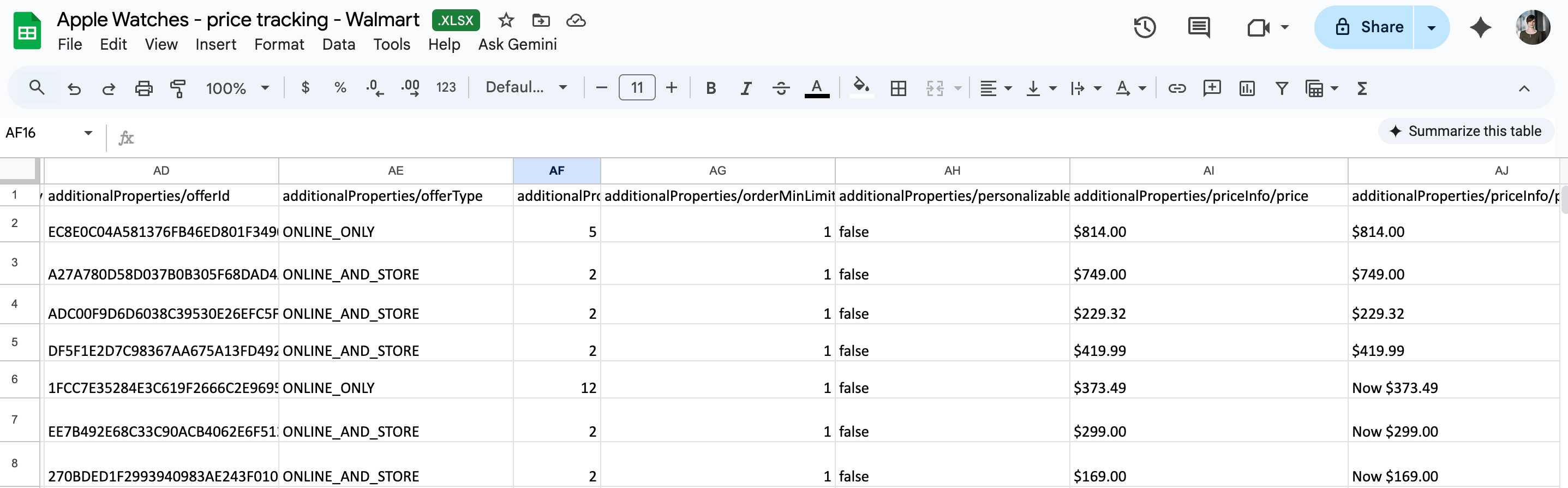Start a video call with the camera icon
The width and height of the screenshot is (1568, 488).
coord(1258,27)
